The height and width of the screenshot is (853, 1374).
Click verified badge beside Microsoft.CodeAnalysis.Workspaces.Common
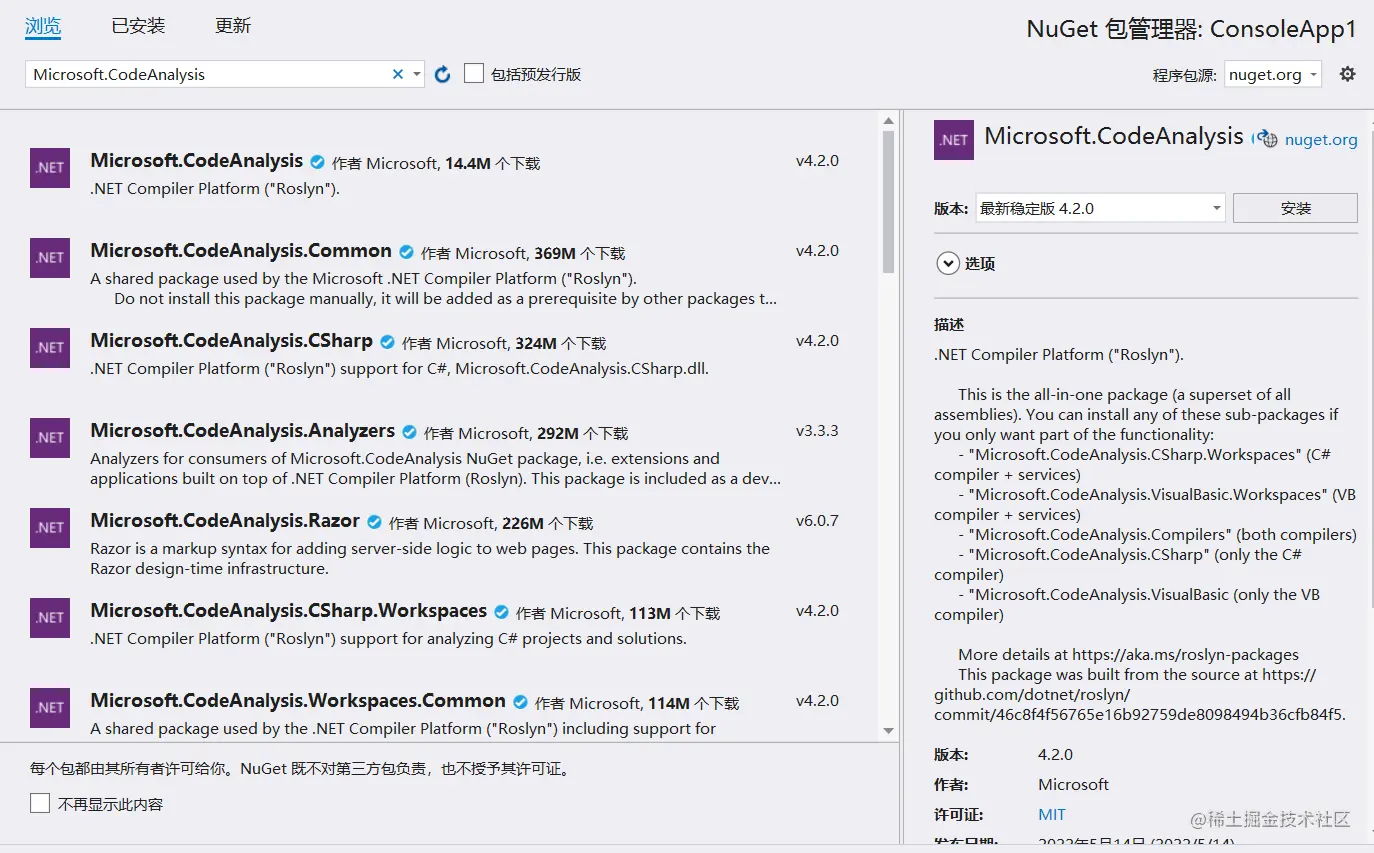(x=520, y=702)
